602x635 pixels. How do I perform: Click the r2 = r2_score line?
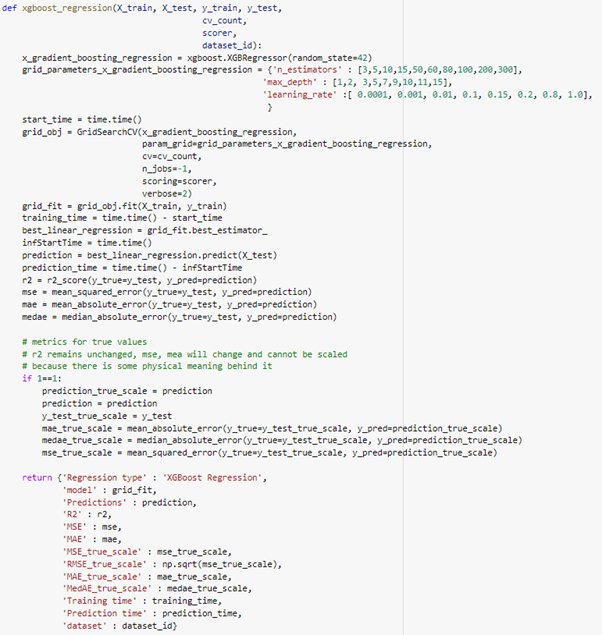click(139, 280)
